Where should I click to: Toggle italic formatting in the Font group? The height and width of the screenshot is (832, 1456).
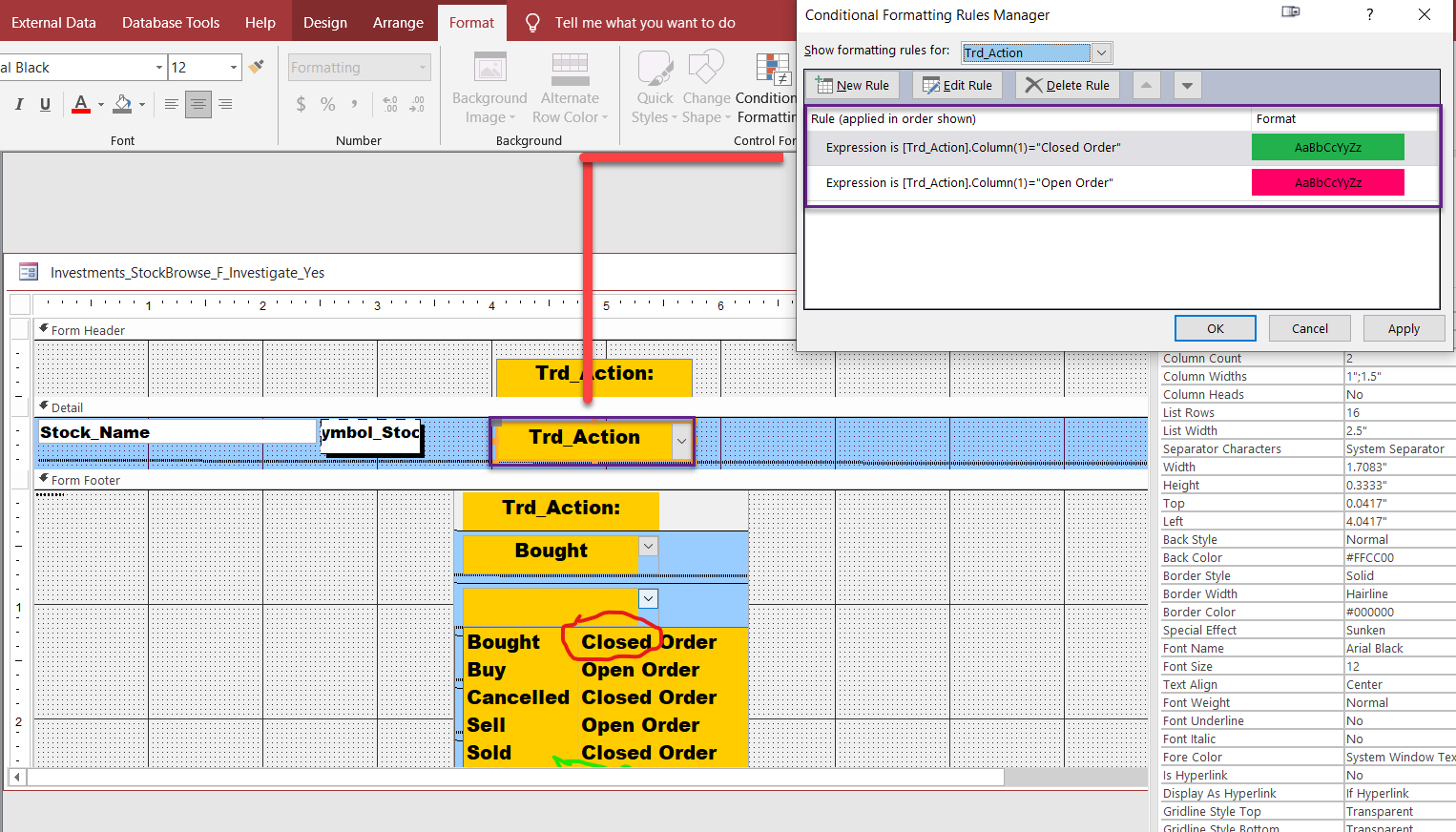(19, 104)
